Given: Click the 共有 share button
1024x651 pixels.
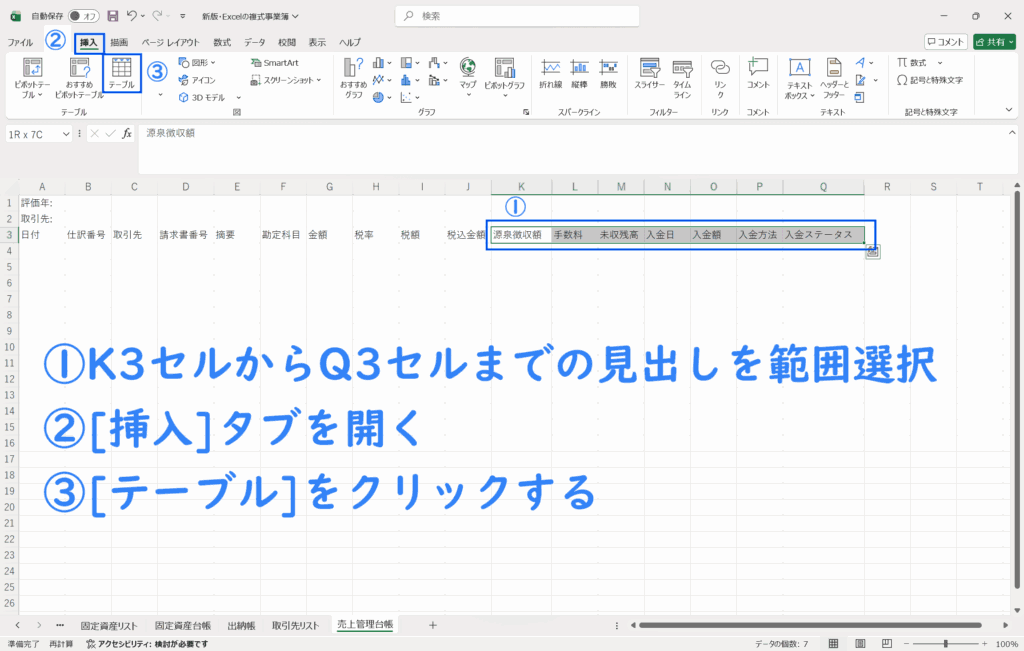Looking at the screenshot, I should point(994,42).
